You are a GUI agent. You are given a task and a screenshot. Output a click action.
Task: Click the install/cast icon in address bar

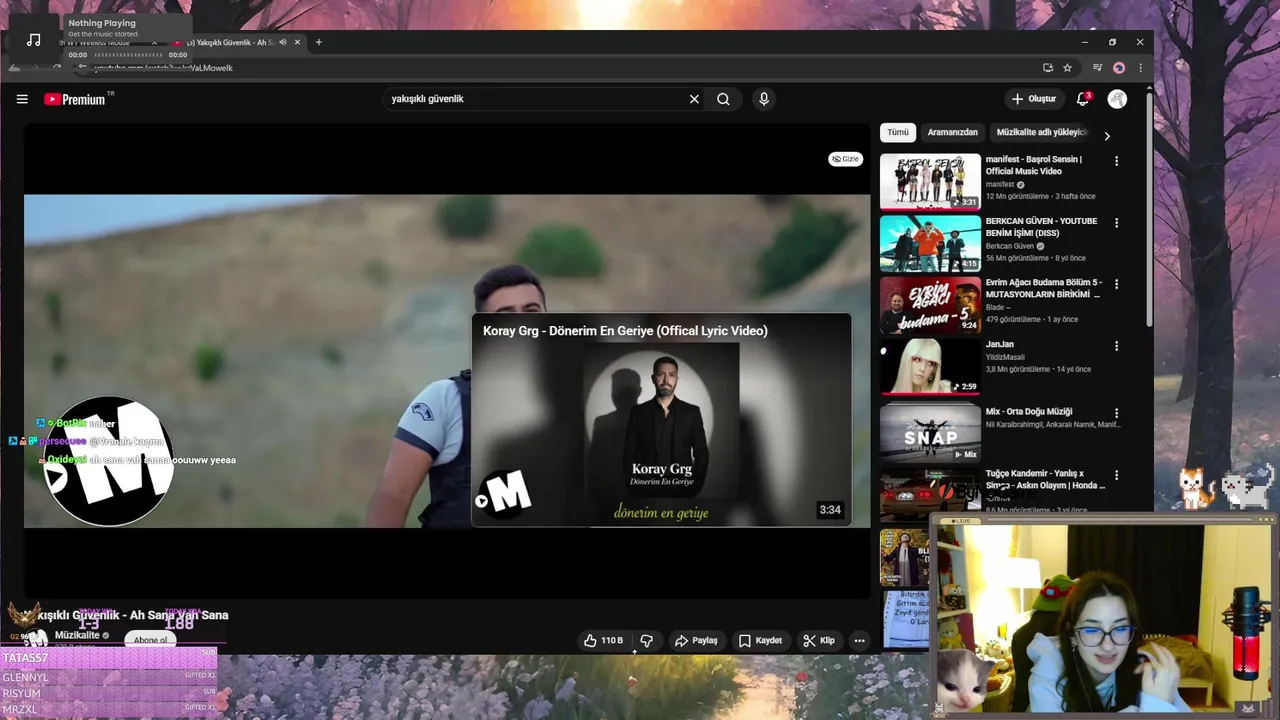pos(1048,68)
